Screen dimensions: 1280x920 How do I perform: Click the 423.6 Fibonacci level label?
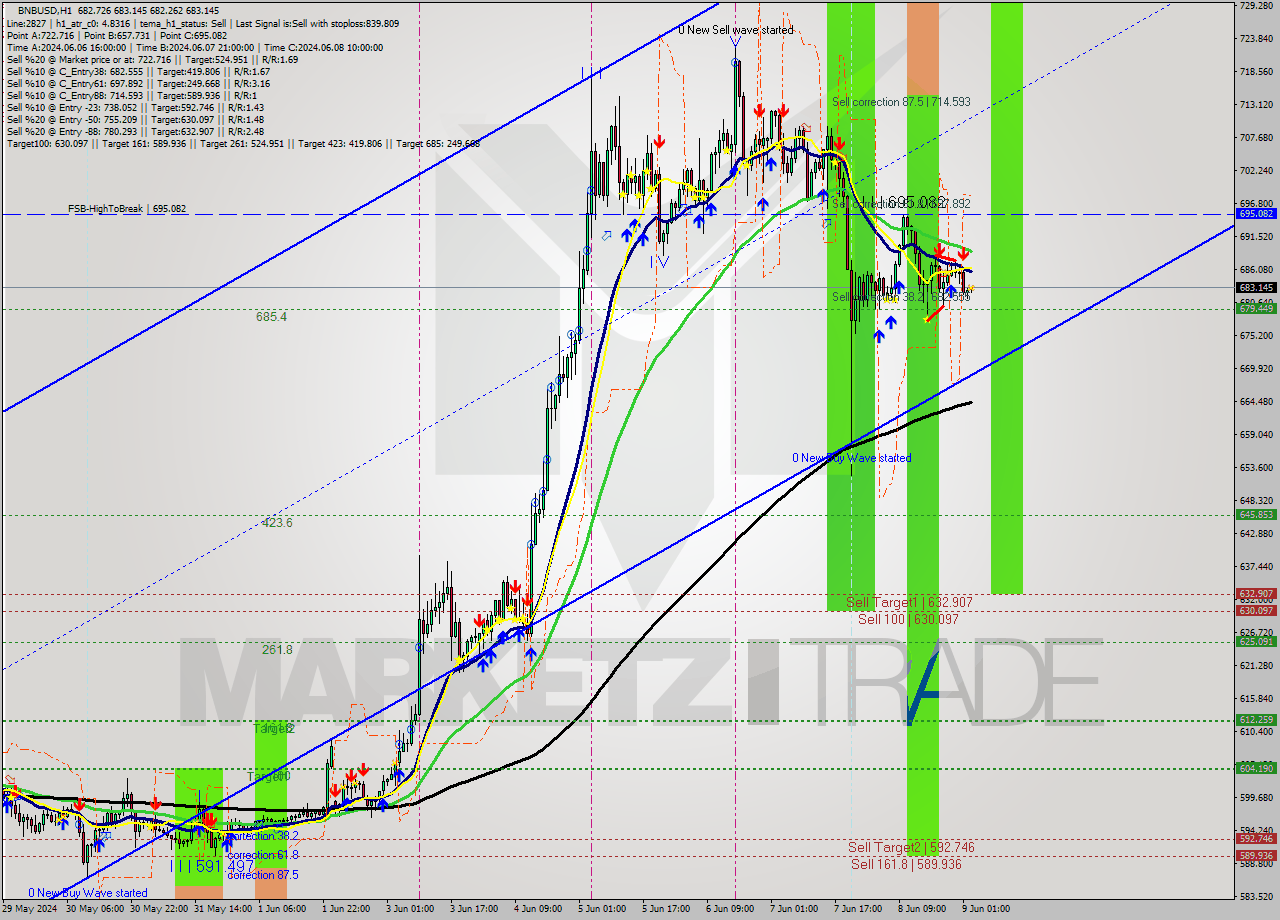coord(277,522)
